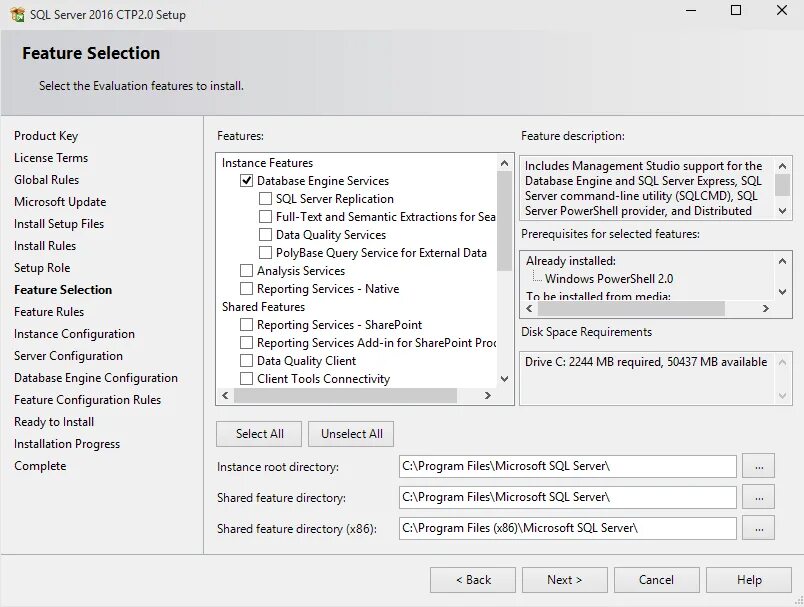Click the SQL Server setup title icon

17,14
